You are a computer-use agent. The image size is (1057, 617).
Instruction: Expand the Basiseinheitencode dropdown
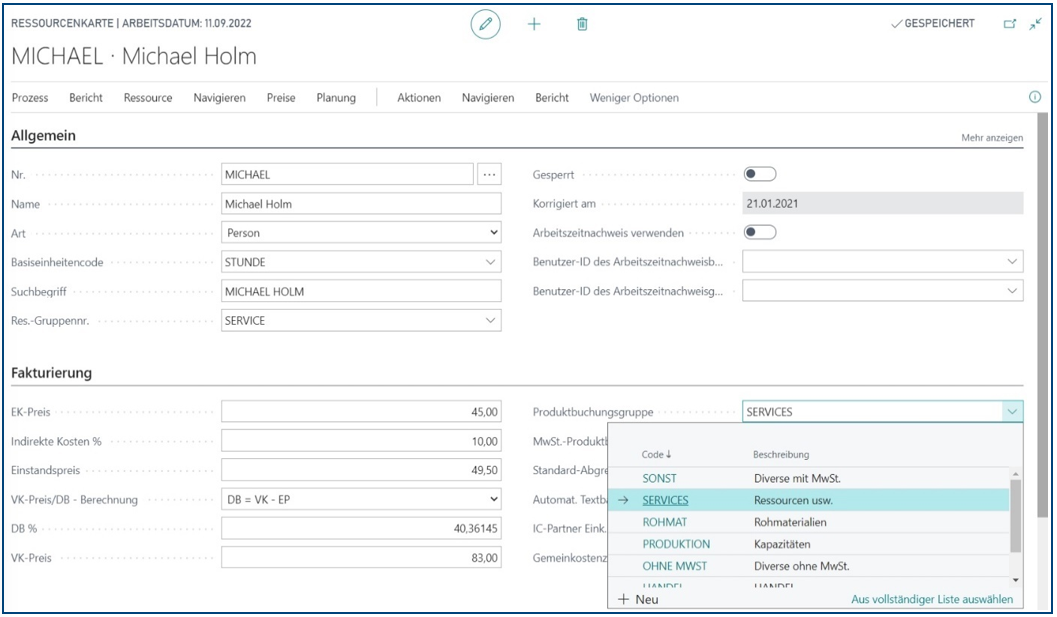click(x=491, y=262)
